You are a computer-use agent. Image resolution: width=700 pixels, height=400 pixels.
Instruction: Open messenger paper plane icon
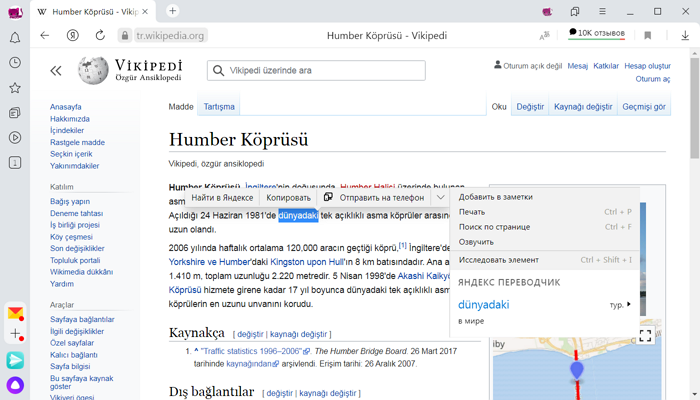click(x=15, y=360)
